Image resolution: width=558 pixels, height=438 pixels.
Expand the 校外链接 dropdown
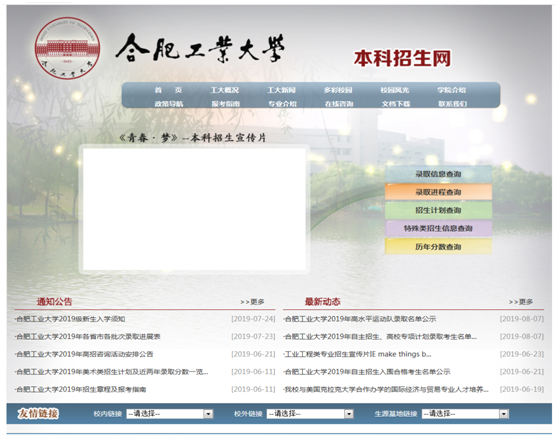point(310,414)
